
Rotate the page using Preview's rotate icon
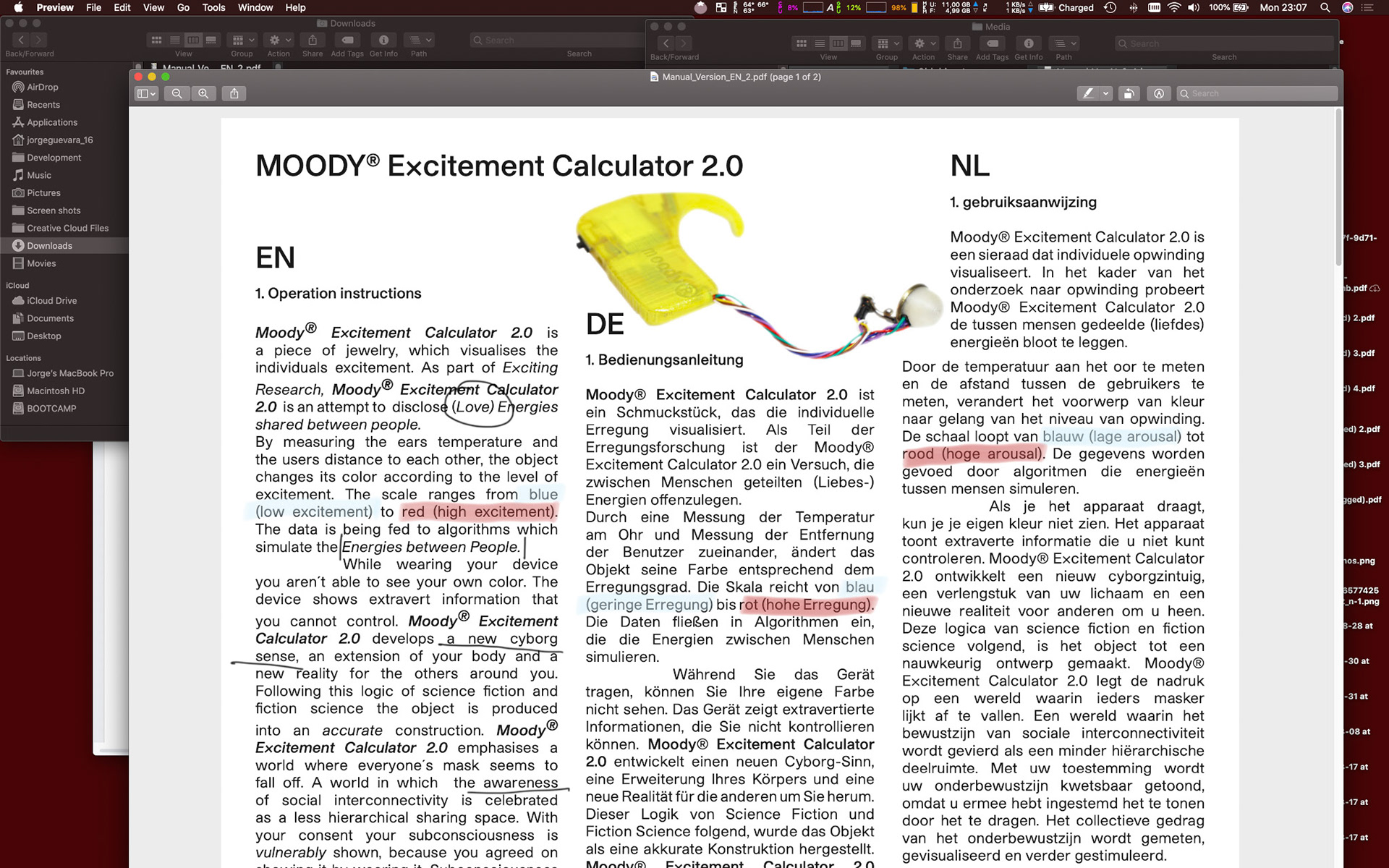(x=1128, y=93)
